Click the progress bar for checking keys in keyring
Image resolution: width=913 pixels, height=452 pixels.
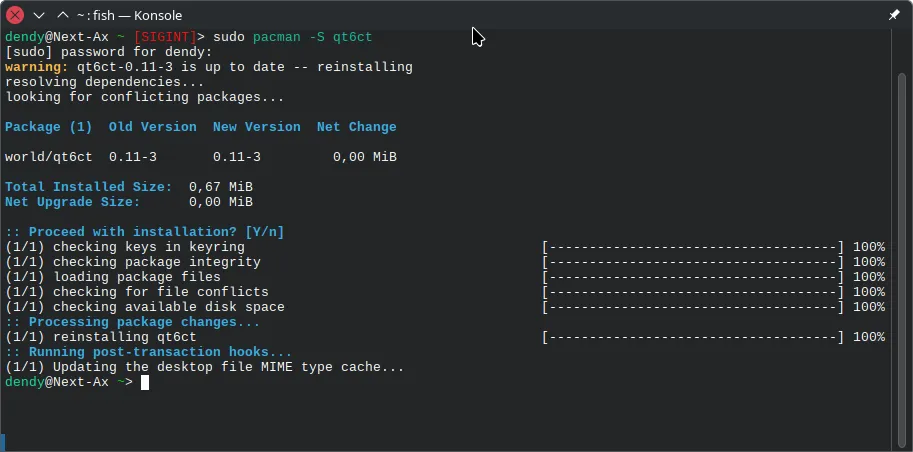(x=693, y=247)
